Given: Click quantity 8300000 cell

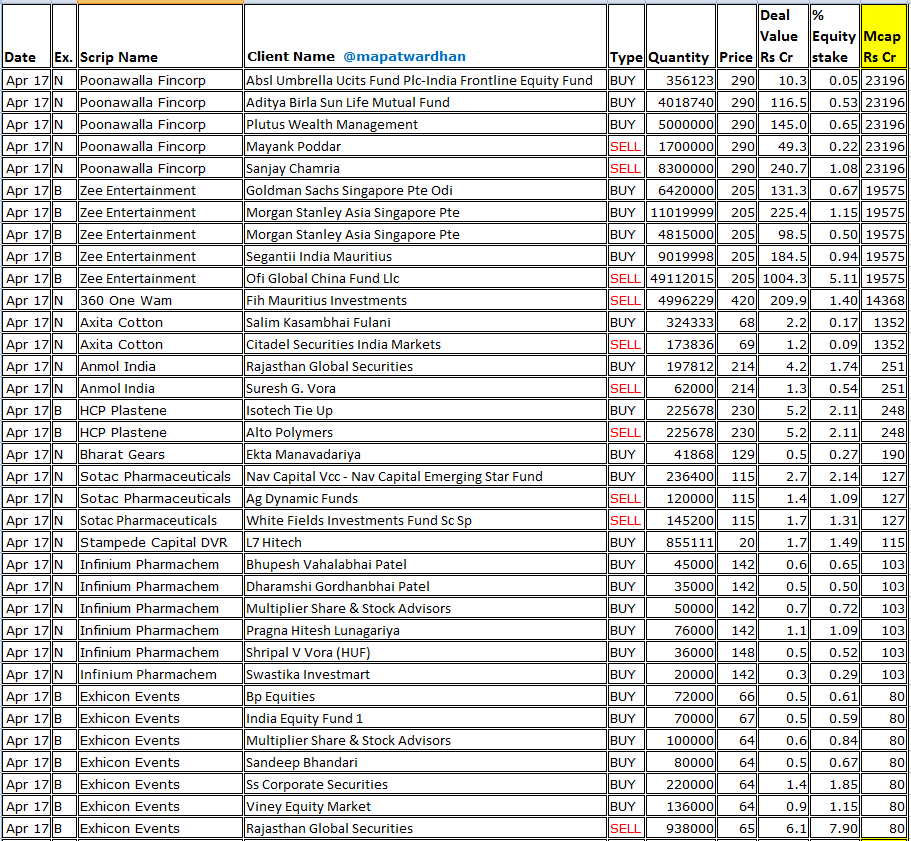Looking at the screenshot, I should [680, 168].
